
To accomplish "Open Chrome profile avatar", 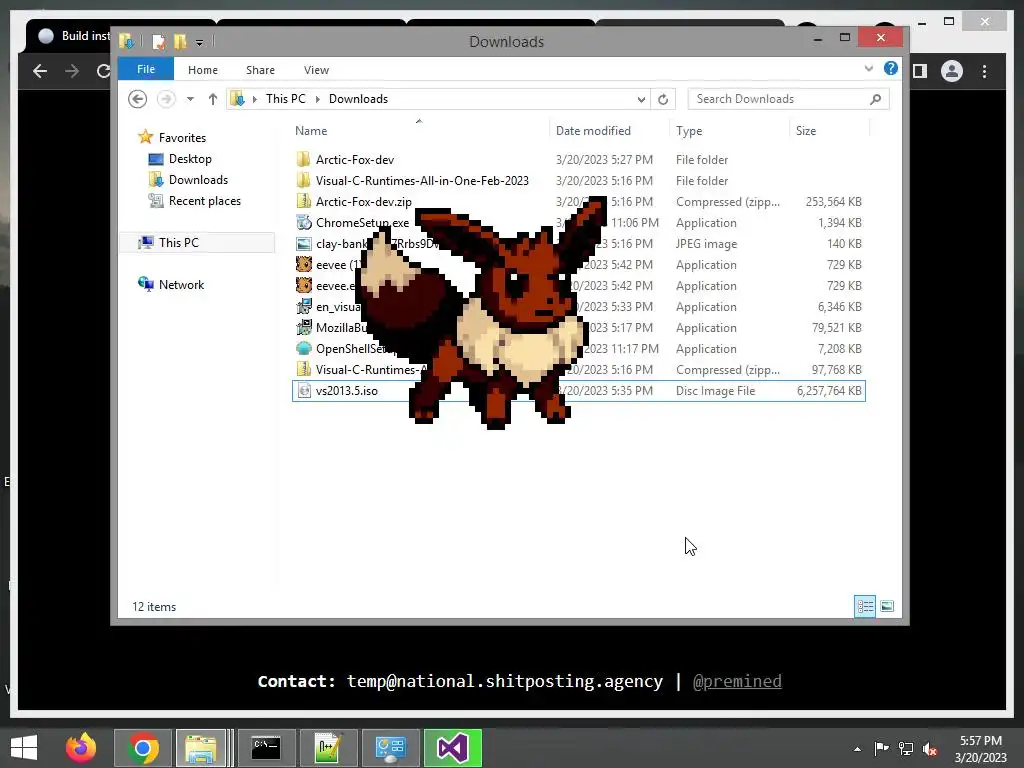I will (x=952, y=71).
